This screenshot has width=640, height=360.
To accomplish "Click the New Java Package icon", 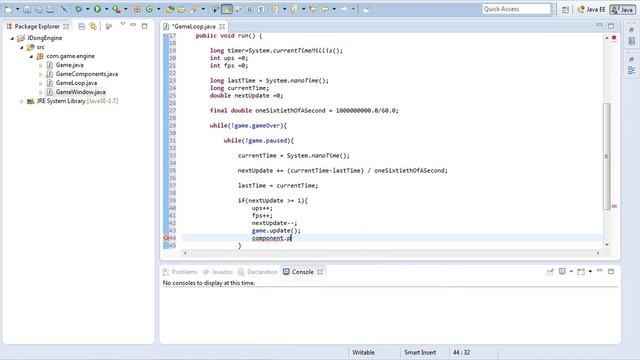I will click(x=137, y=9).
